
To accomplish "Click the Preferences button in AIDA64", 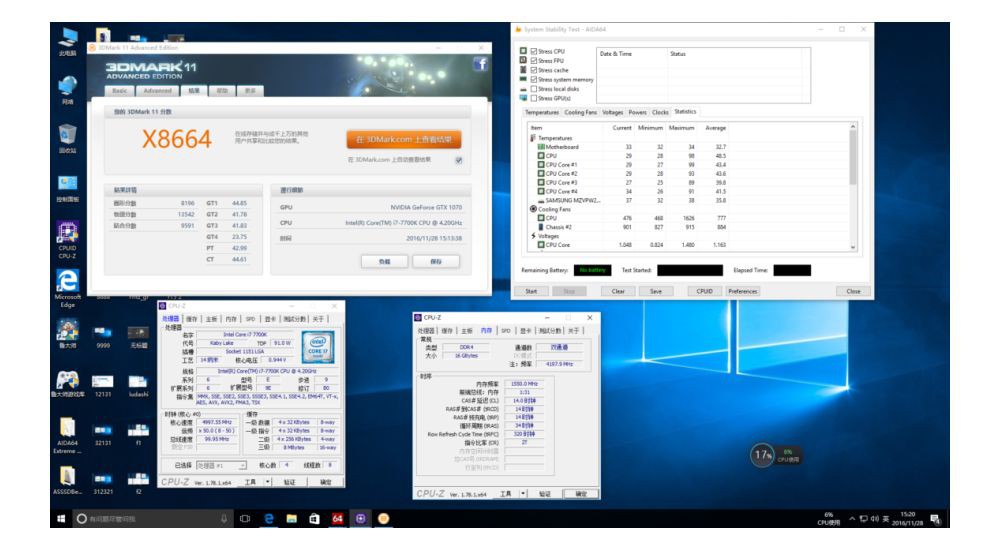I will [x=742, y=291].
